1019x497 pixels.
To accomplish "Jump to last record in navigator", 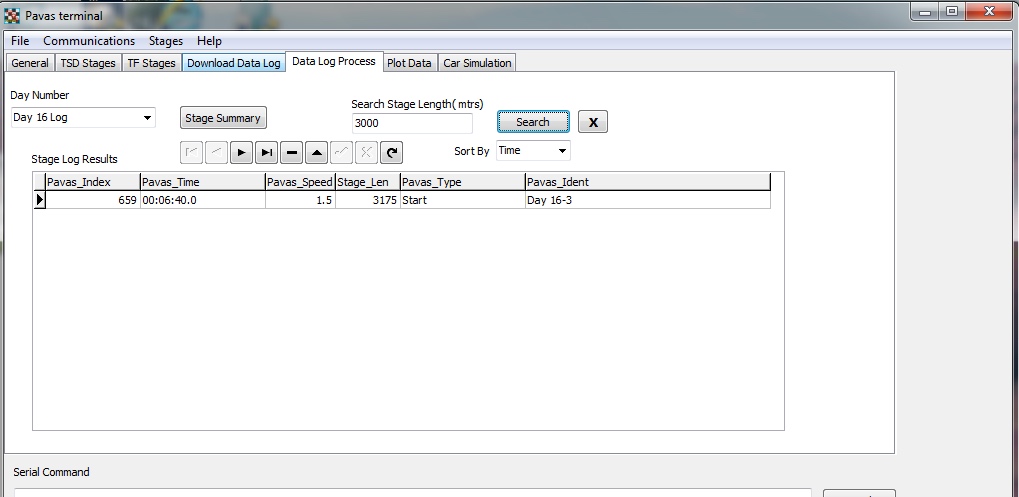I will coord(267,153).
